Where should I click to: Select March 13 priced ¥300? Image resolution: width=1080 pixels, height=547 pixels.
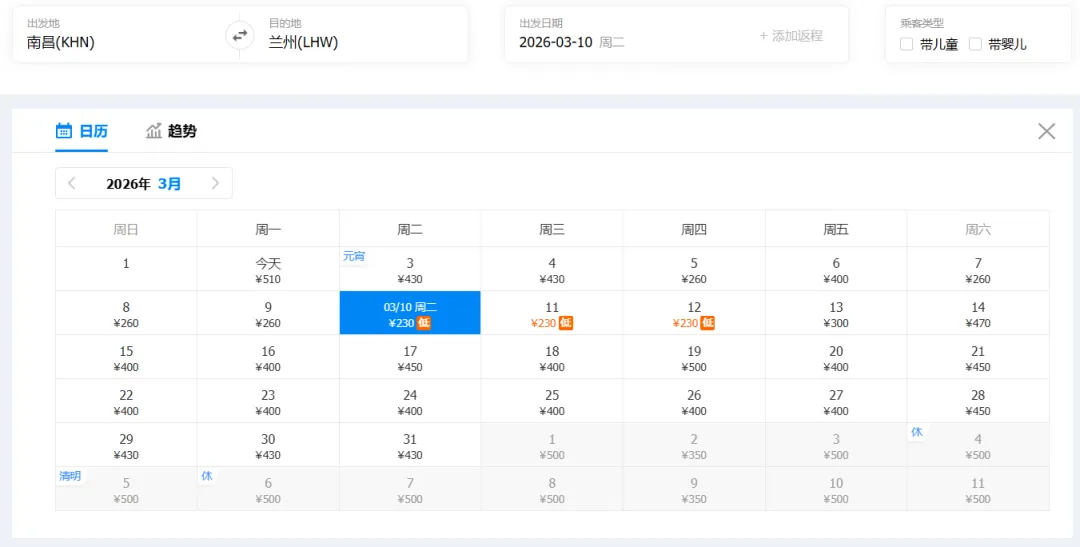click(835, 313)
